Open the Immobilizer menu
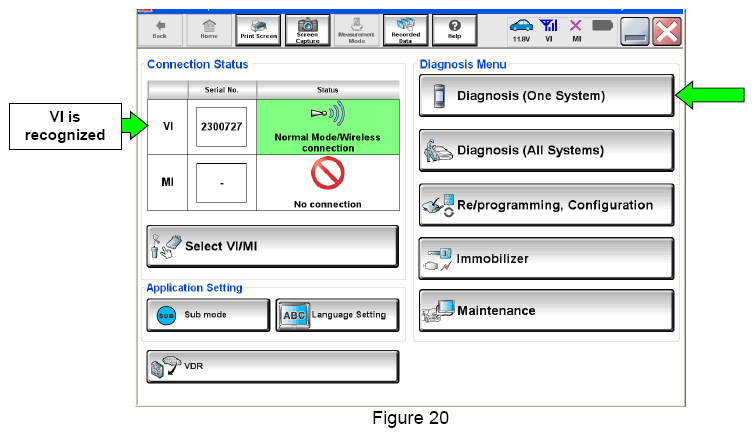754x437 pixels. (x=546, y=259)
